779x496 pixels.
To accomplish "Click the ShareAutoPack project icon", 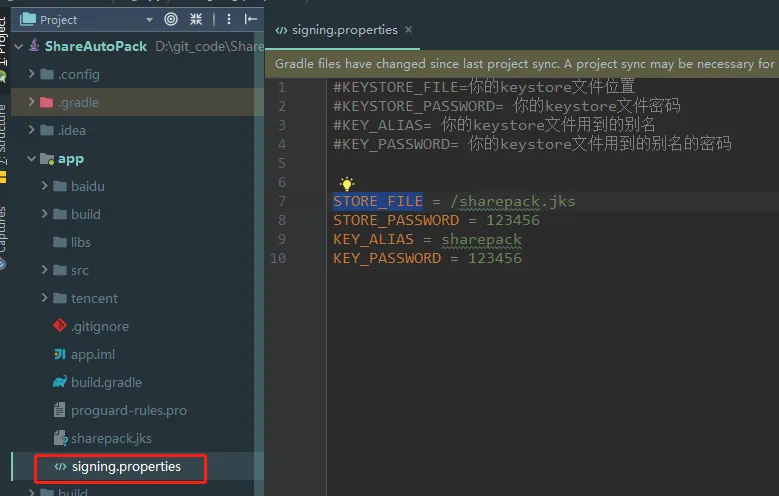I will [x=34, y=46].
